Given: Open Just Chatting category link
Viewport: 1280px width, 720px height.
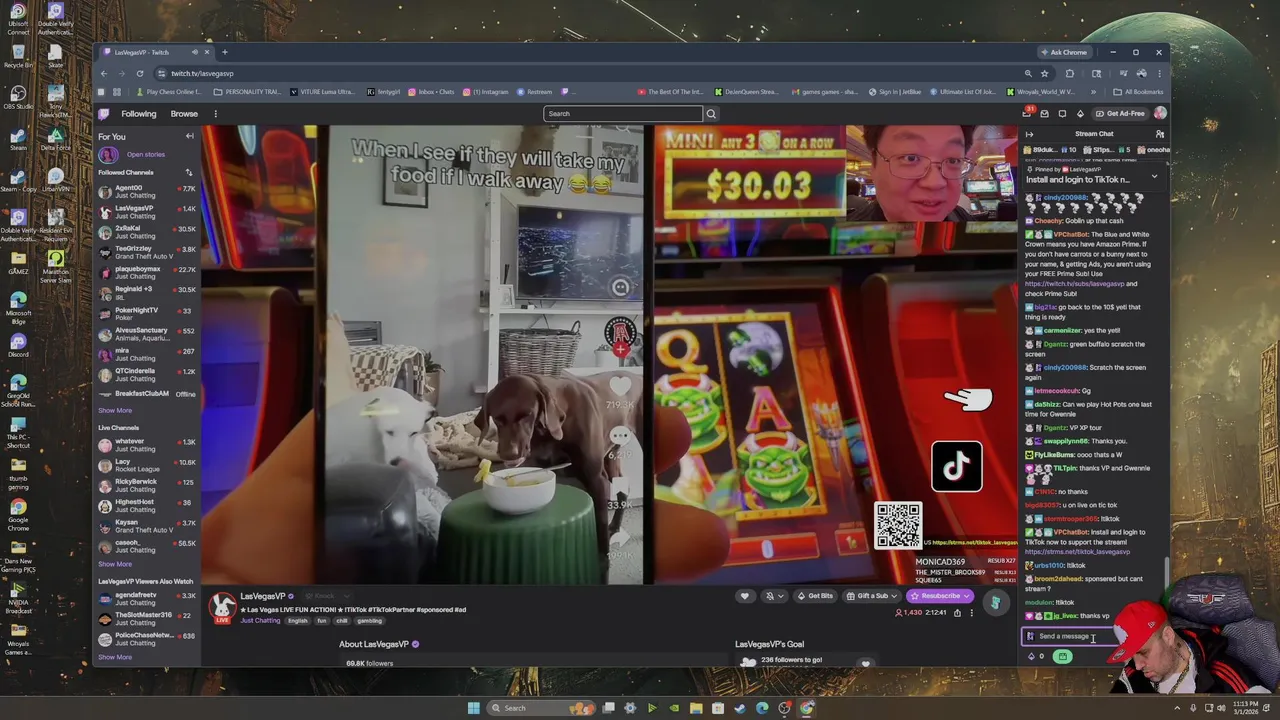Looking at the screenshot, I should (x=260, y=621).
